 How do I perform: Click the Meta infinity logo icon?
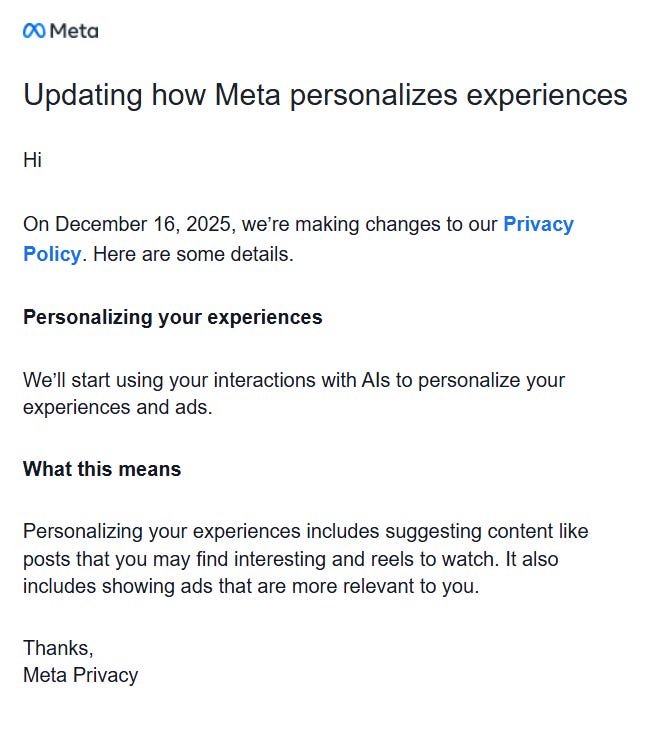[x=34, y=31]
